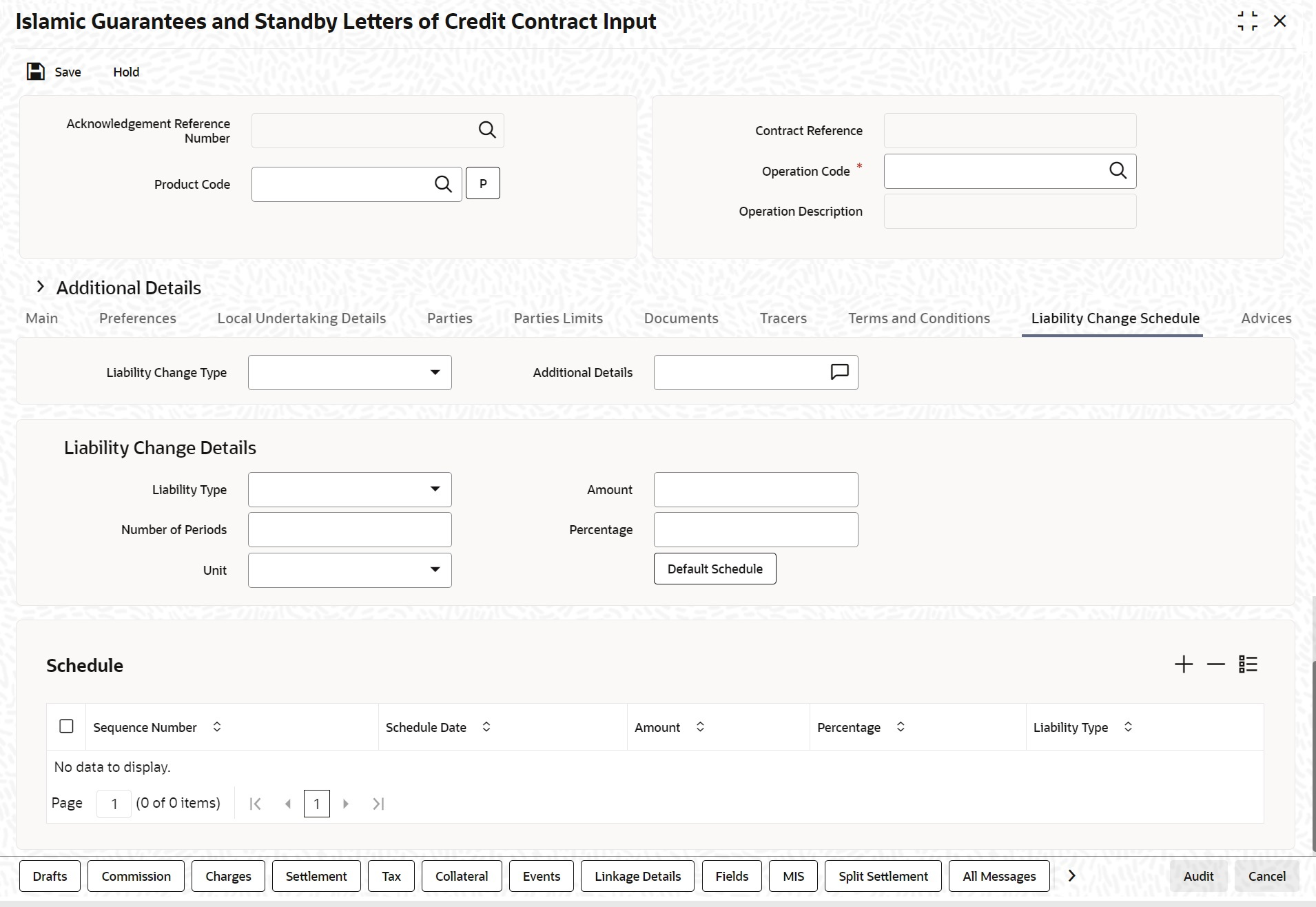Add a row to Schedule table
The height and width of the screenshot is (907, 1316).
click(x=1183, y=664)
